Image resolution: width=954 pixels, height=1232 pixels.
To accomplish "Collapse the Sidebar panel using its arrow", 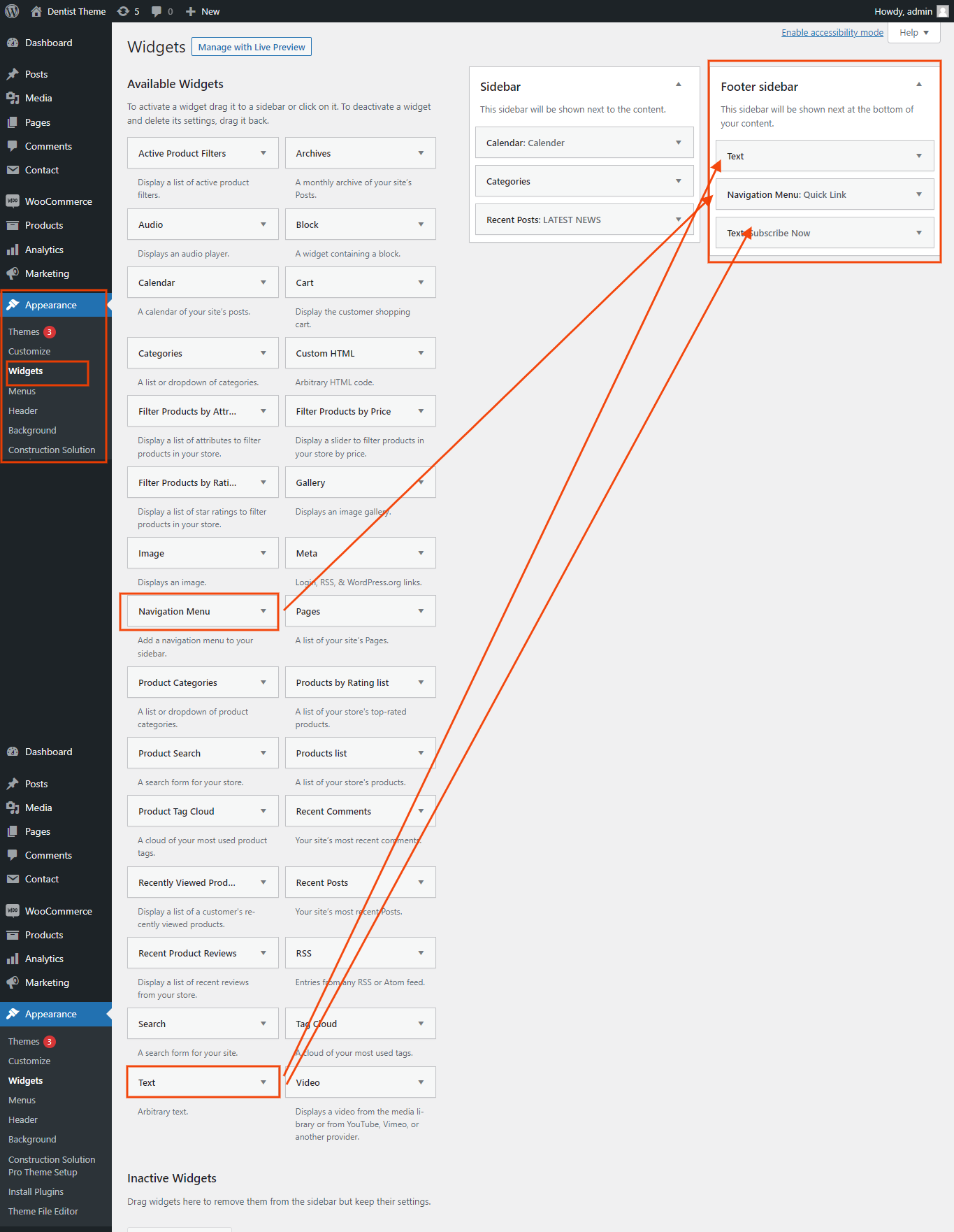I will (x=678, y=85).
